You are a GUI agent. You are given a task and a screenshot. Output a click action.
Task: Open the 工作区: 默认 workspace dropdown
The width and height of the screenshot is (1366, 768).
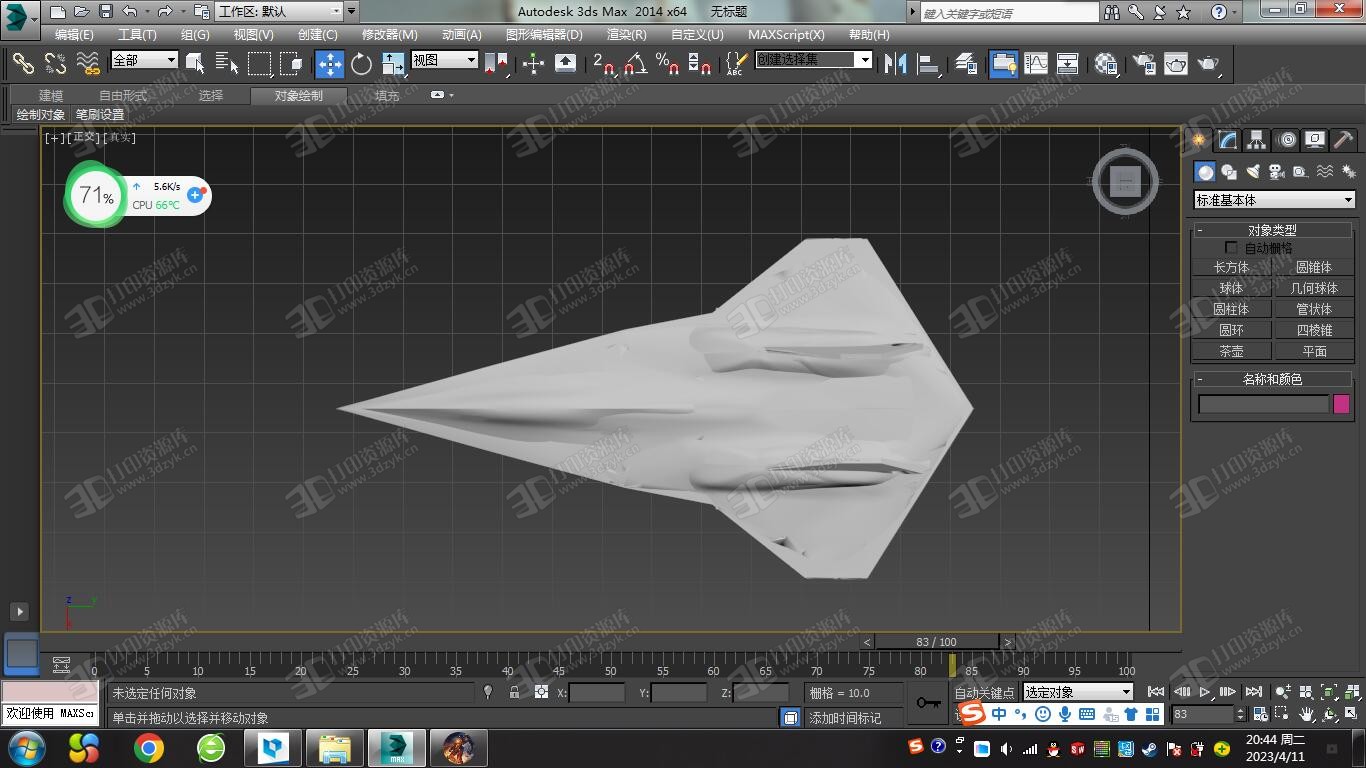coord(280,12)
